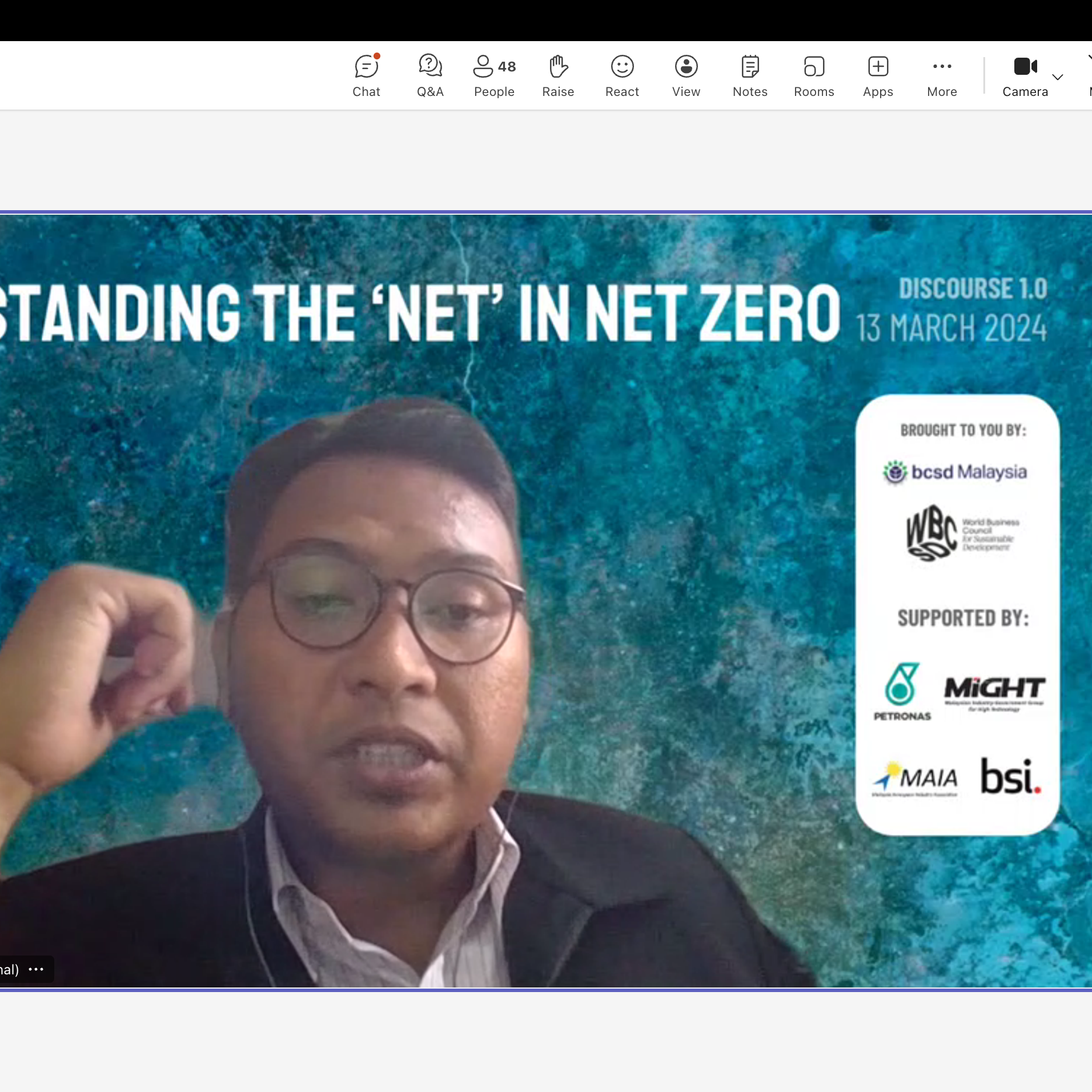The image size is (1092, 1092).
Task: Open the Q&A panel
Action: click(430, 75)
